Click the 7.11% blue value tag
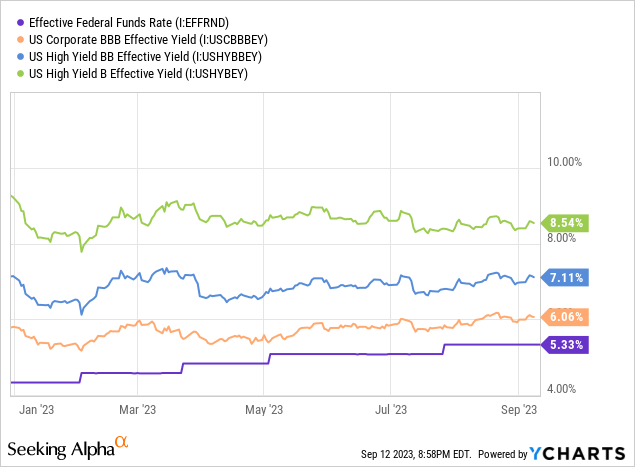This screenshot has height=467, width=635. pyautogui.click(x=568, y=277)
